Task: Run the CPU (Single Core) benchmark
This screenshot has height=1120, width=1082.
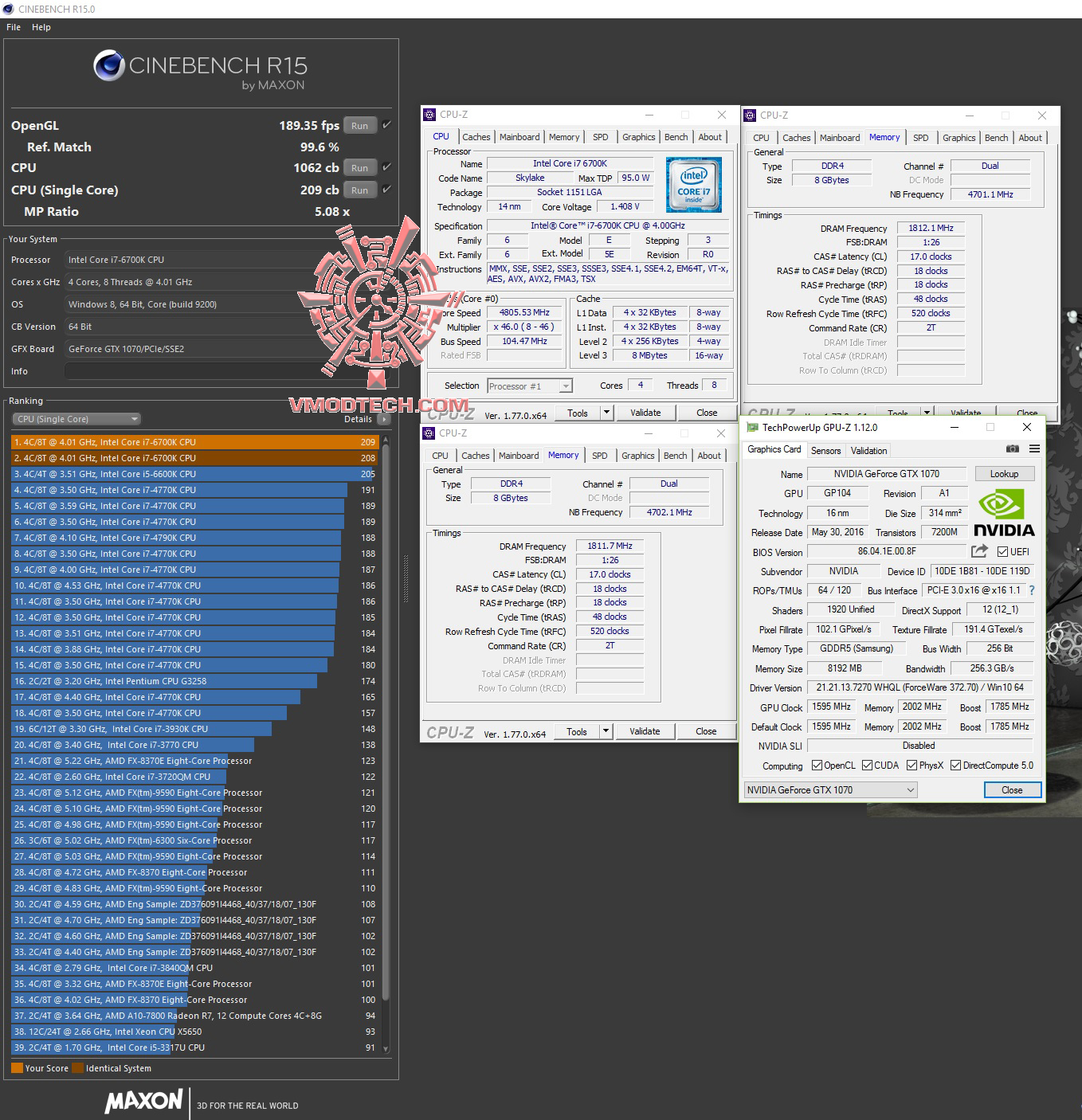Action: (x=360, y=190)
